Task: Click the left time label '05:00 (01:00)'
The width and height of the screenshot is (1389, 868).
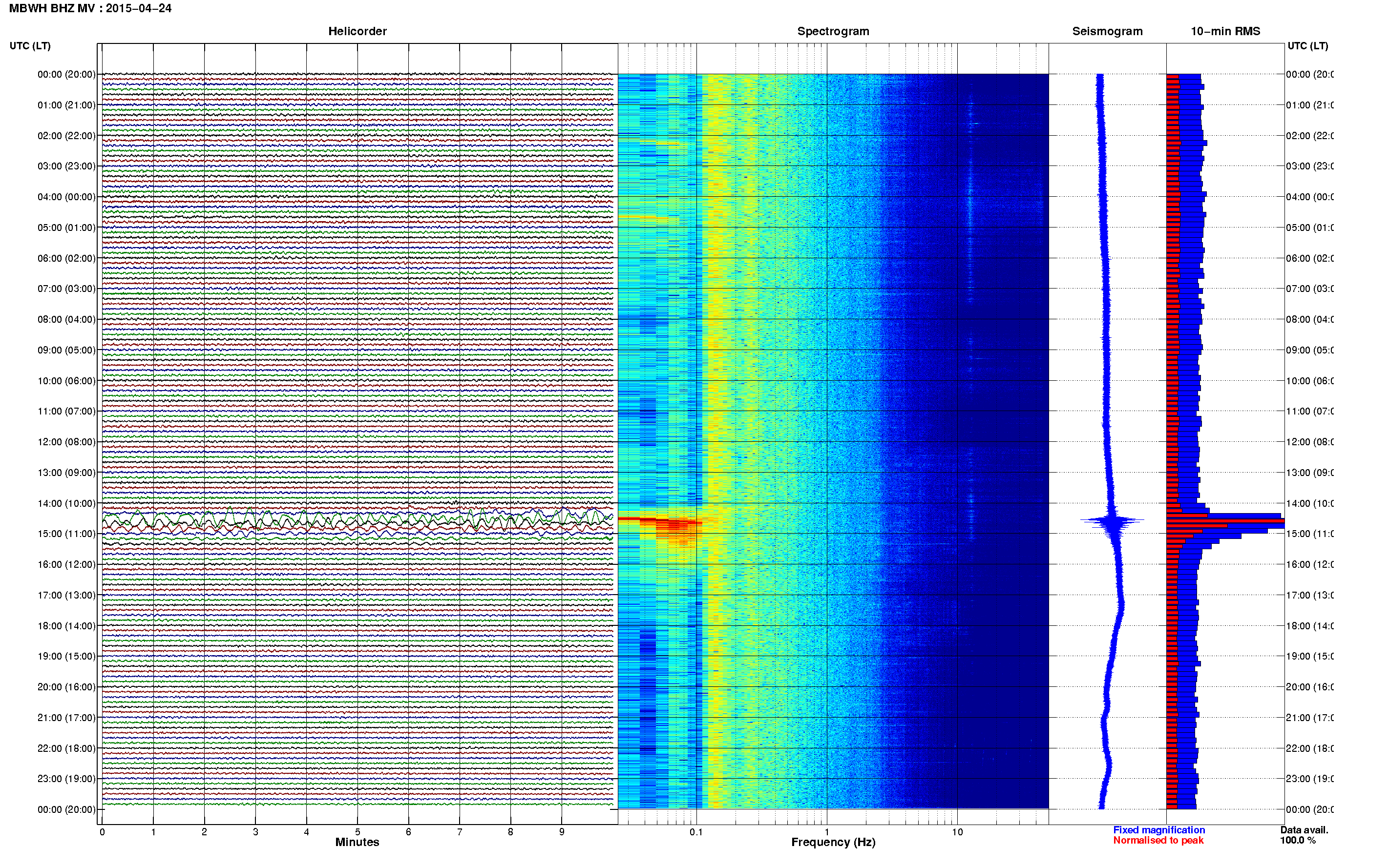Action: coord(66,227)
